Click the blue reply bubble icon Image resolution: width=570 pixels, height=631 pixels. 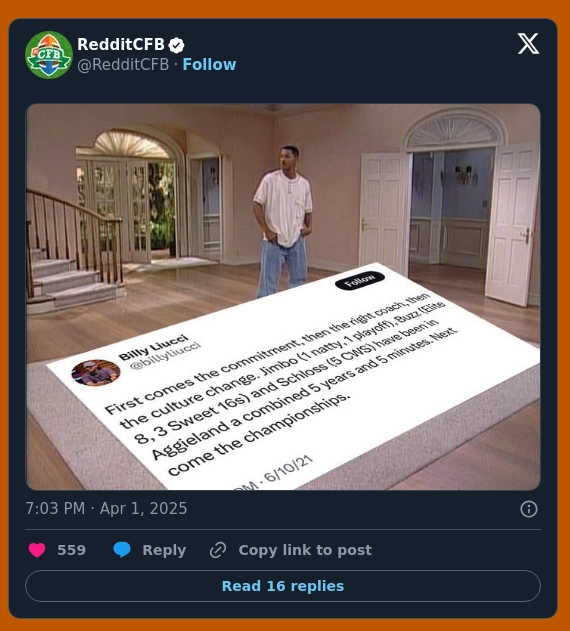[x=122, y=550]
